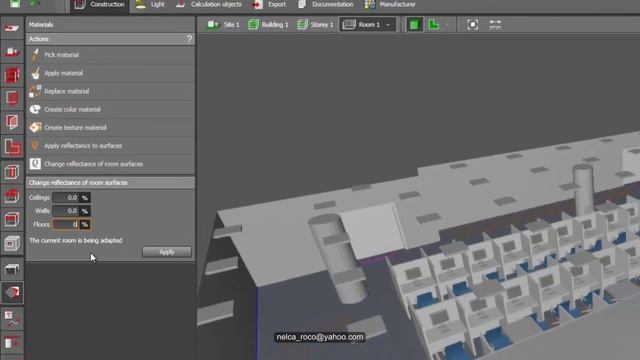Select Apply reflectance to surfaces

click(110, 146)
